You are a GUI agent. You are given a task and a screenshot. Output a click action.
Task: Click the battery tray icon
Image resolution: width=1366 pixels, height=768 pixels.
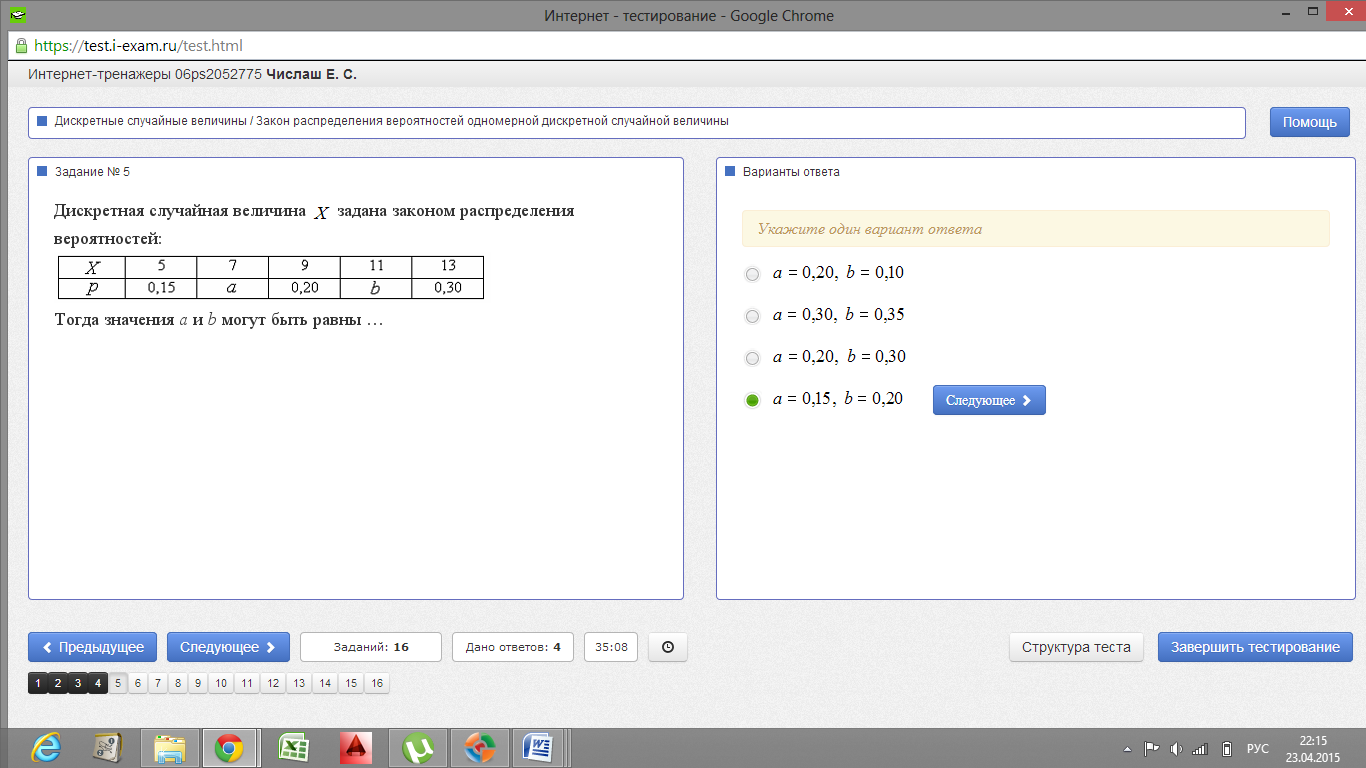pos(1226,748)
